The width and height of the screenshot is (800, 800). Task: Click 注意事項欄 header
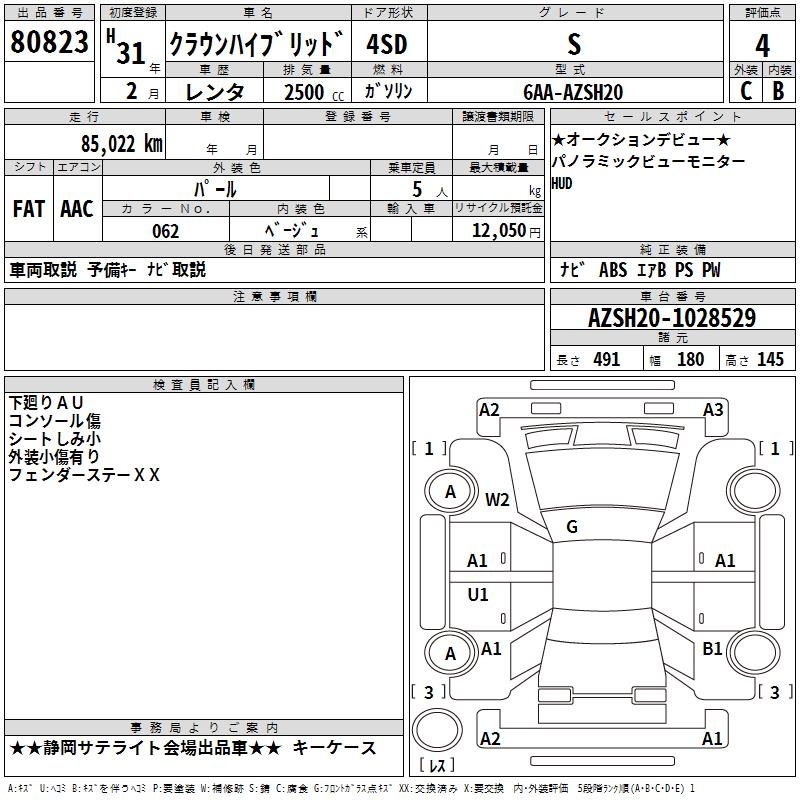tap(275, 296)
